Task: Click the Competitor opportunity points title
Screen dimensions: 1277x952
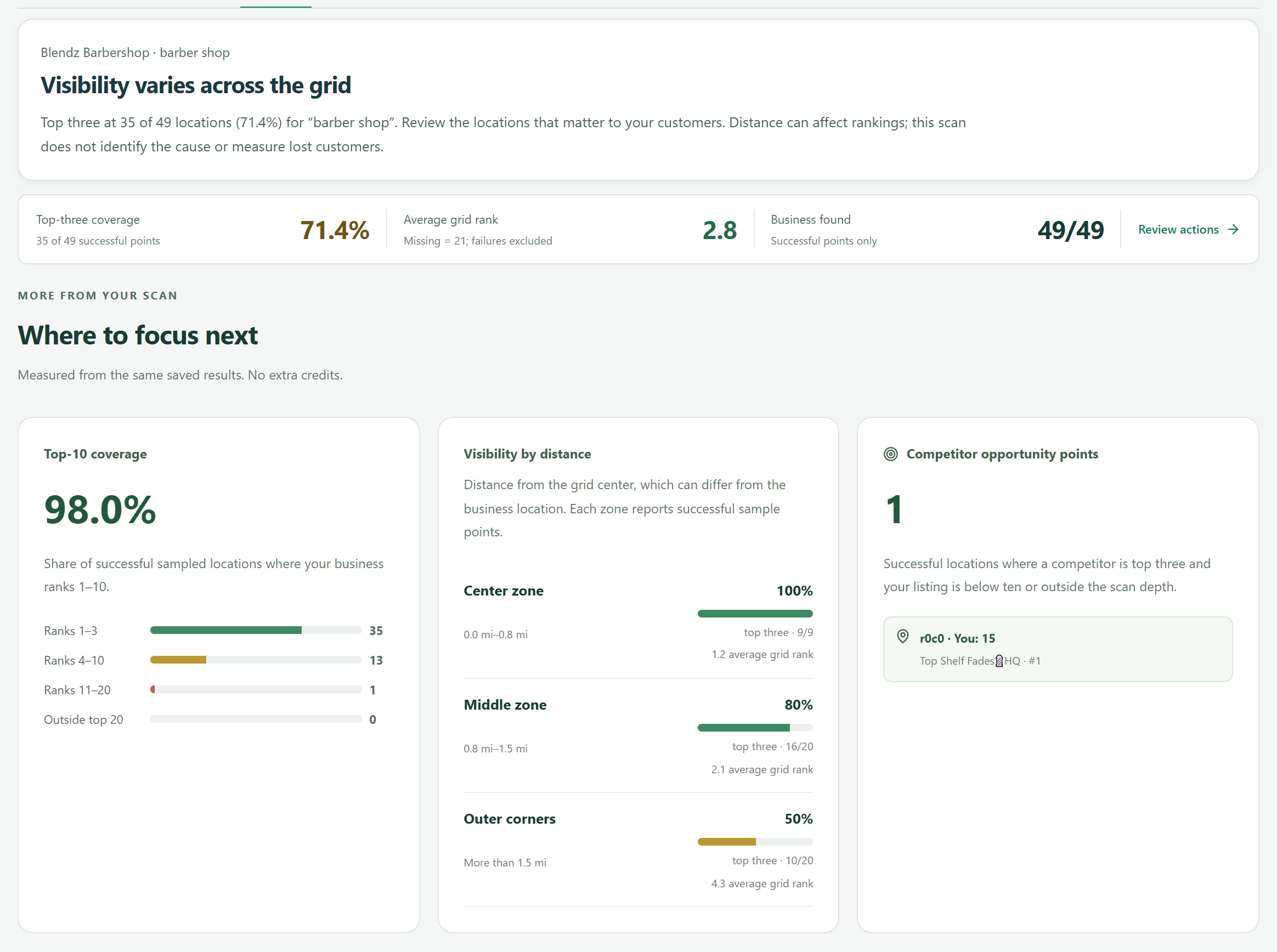Action: [x=1002, y=454]
